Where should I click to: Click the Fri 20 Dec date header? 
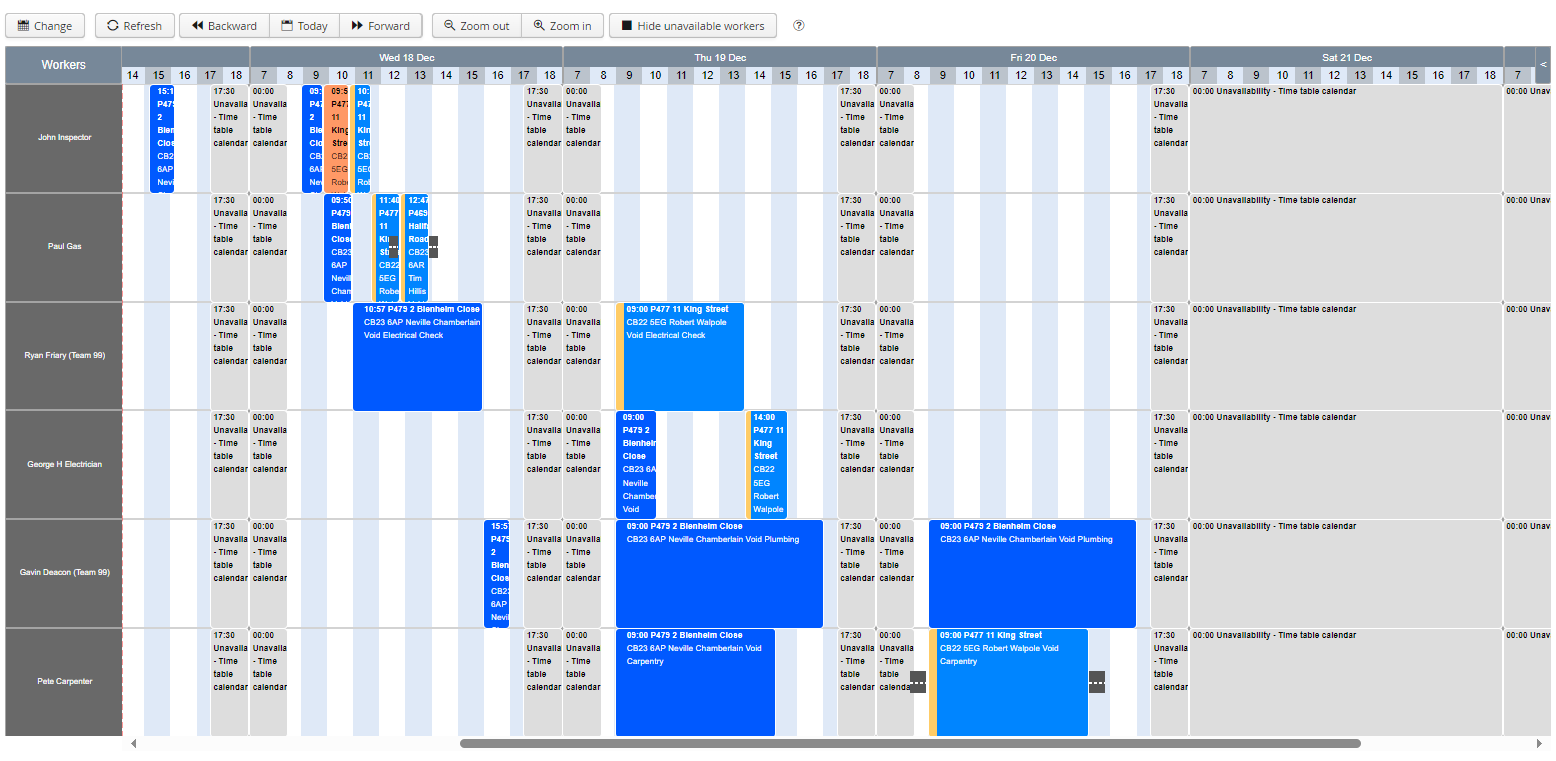[1033, 58]
